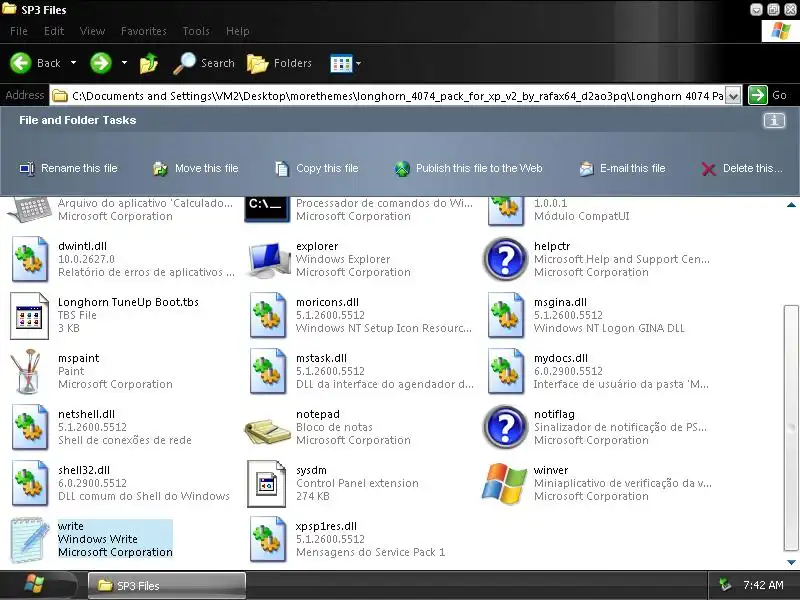
Task: Open the Tools menu
Action: [x=196, y=31]
